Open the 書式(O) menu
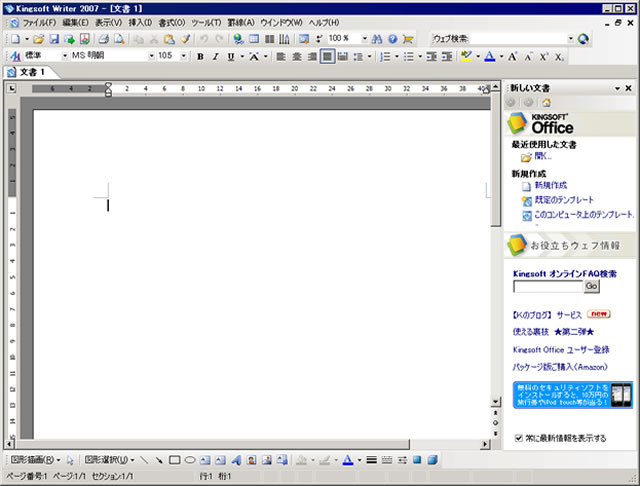Screen dimensions: 640x486 click(171, 23)
